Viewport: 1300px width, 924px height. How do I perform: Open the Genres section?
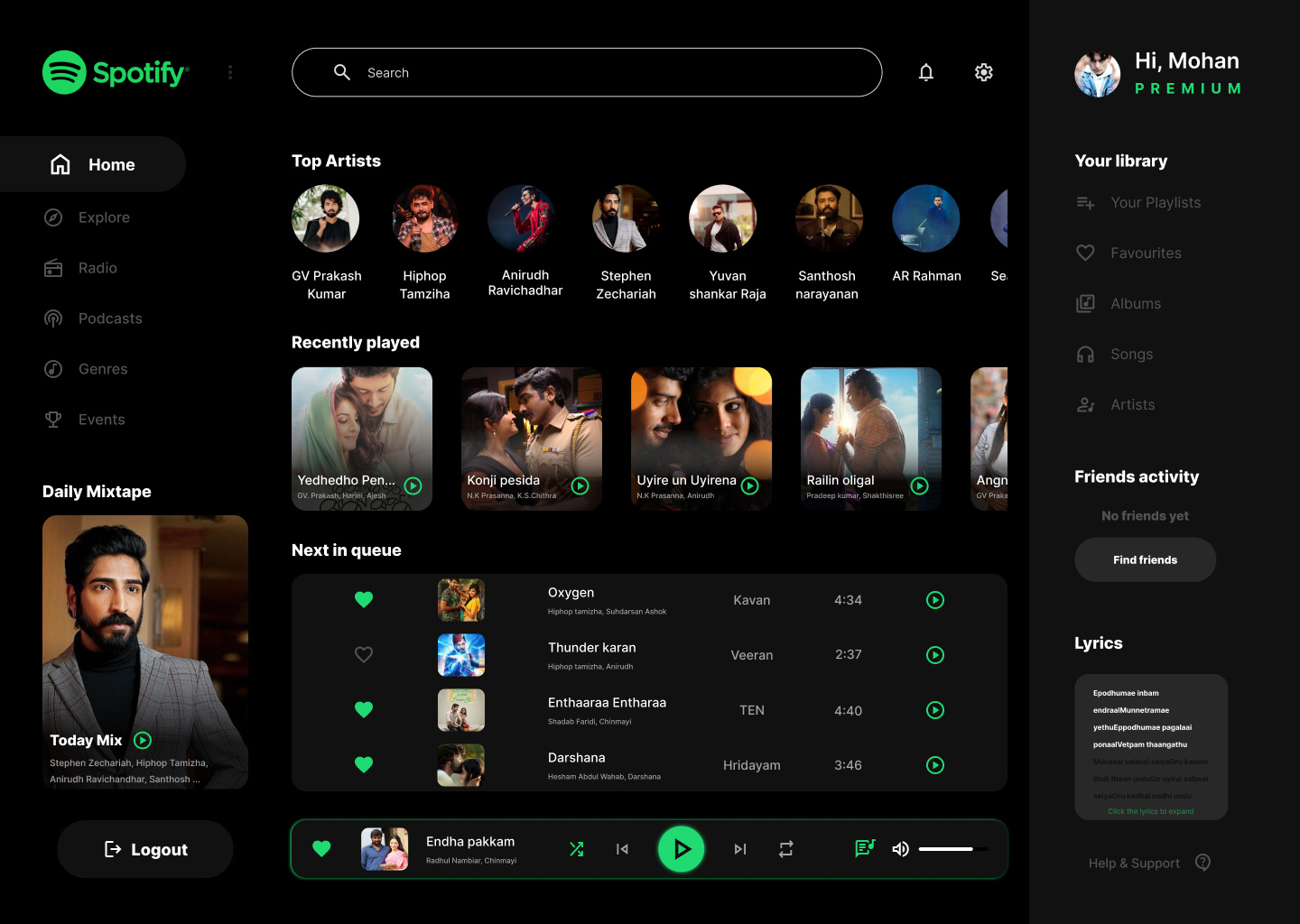pos(102,369)
